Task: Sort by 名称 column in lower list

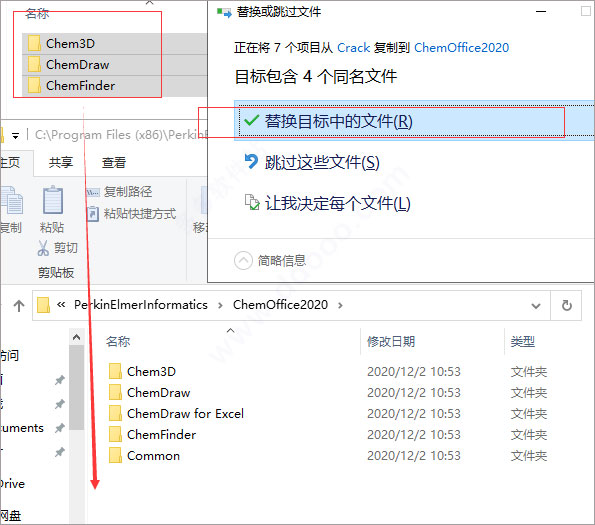Action: tap(118, 341)
